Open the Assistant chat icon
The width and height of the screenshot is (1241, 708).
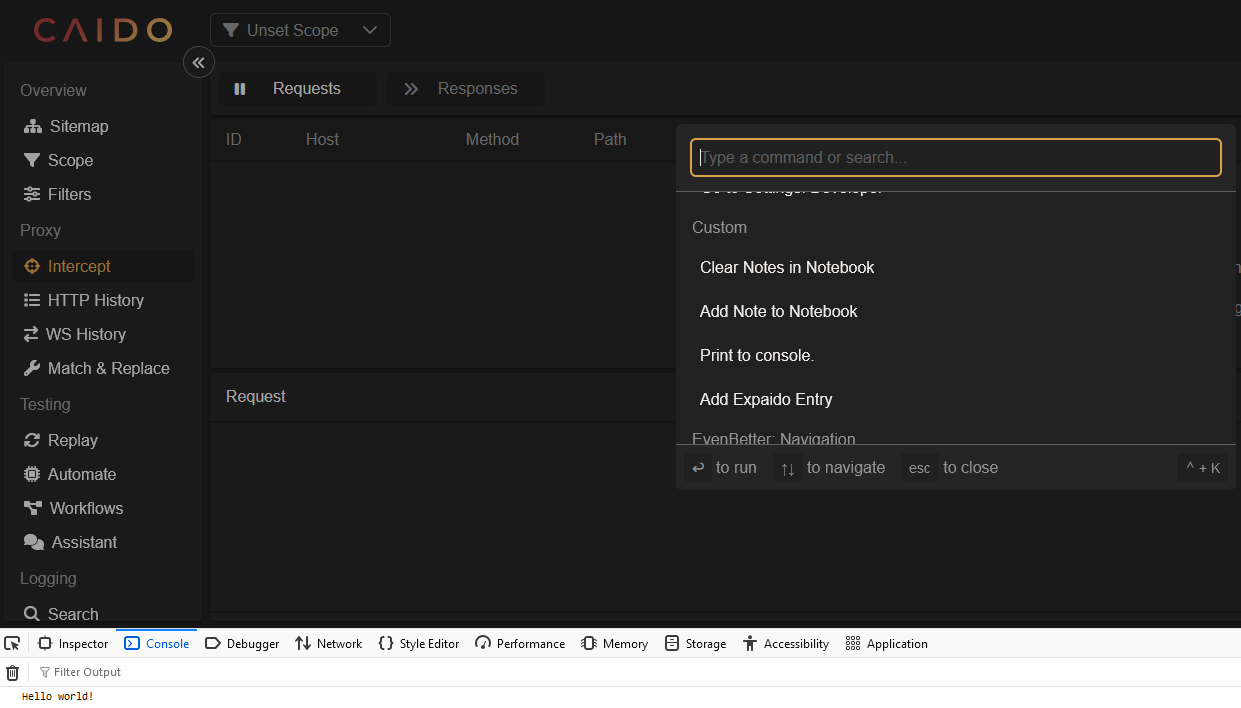pyautogui.click(x=80, y=542)
